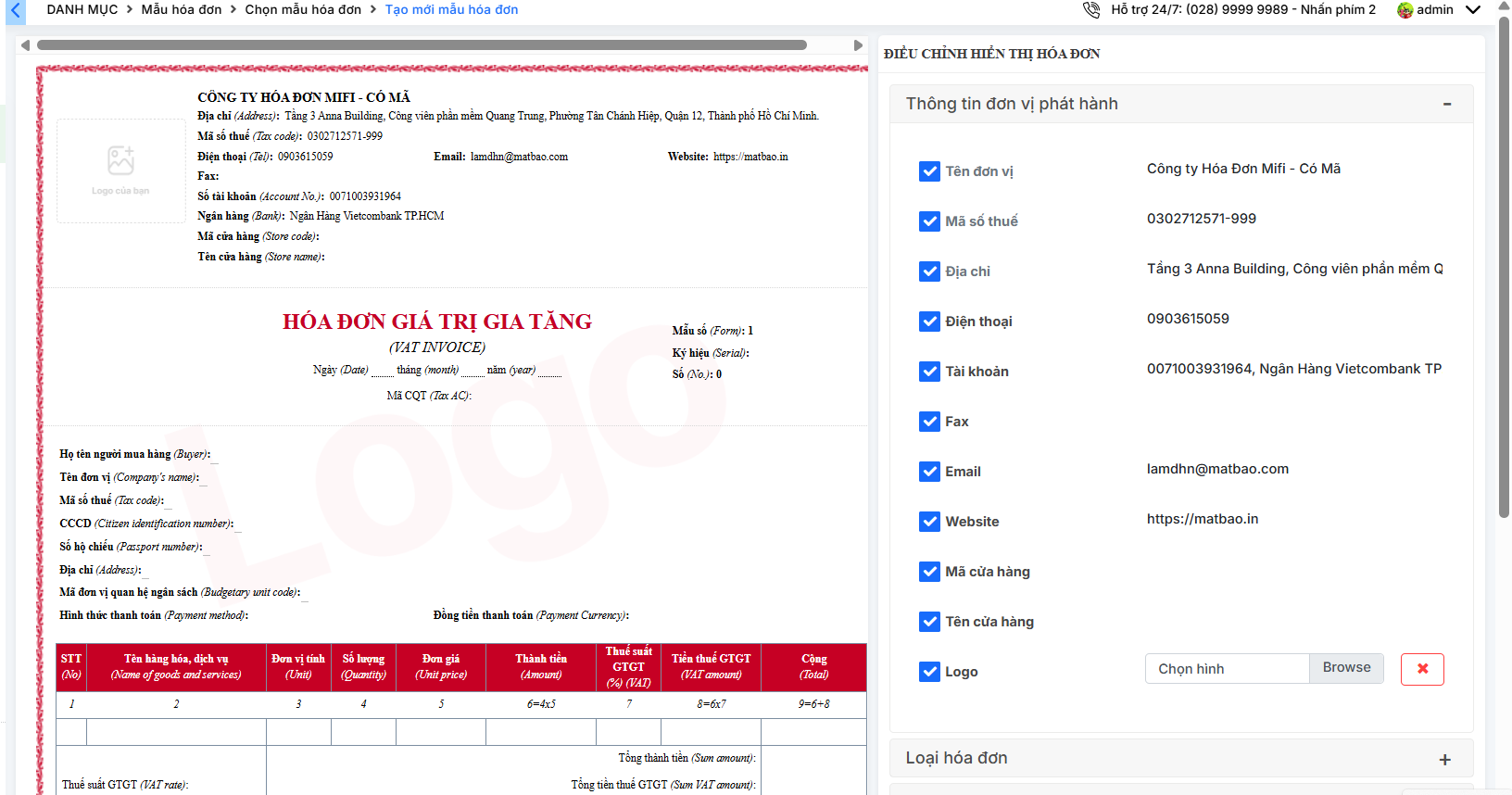Click the Thành tiền column header
1512x795 pixels.
click(x=541, y=667)
